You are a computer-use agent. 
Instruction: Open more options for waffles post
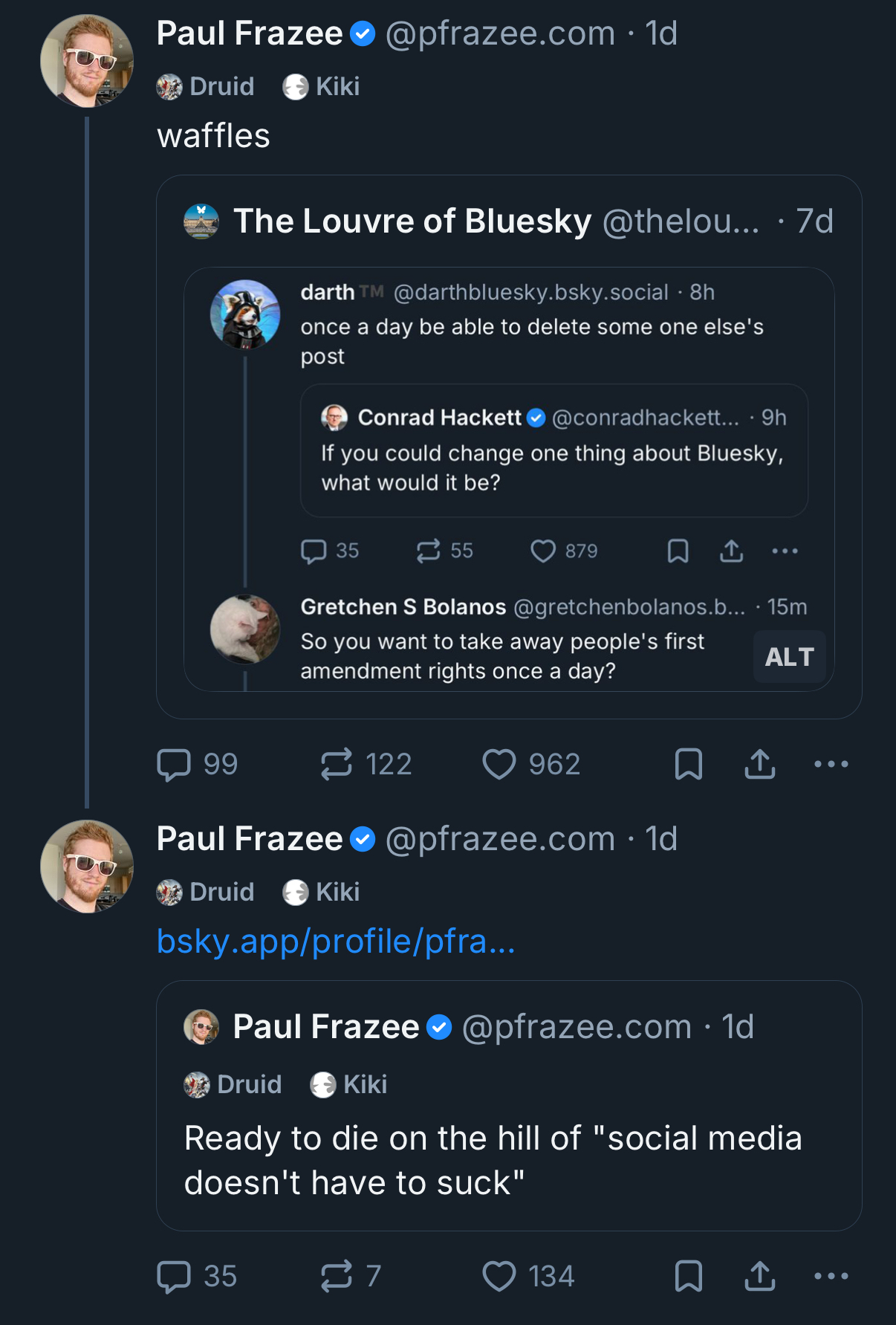831,765
